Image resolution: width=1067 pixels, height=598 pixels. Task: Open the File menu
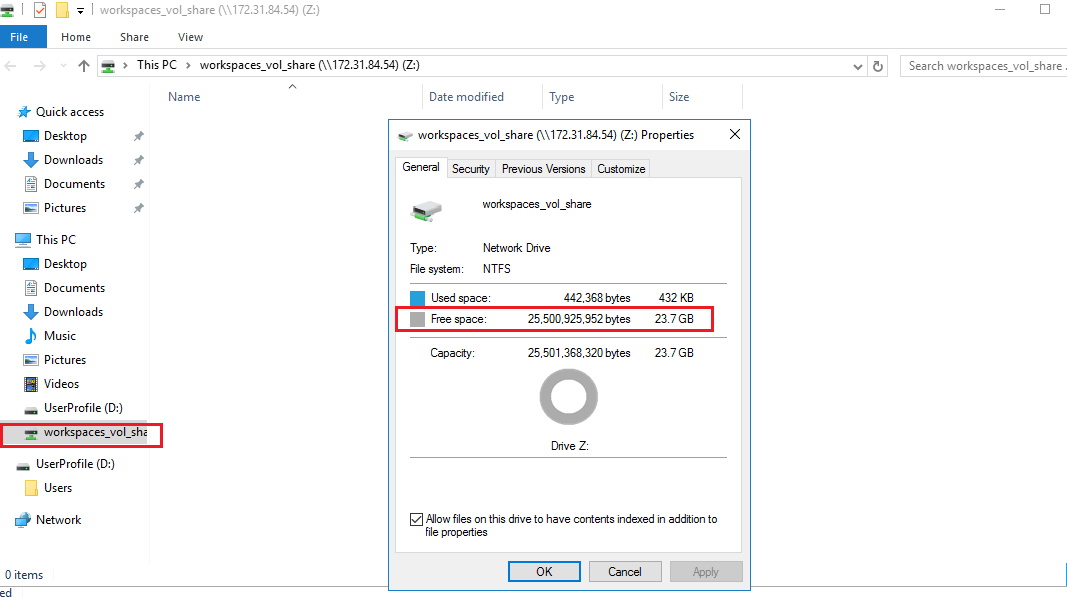[19, 37]
